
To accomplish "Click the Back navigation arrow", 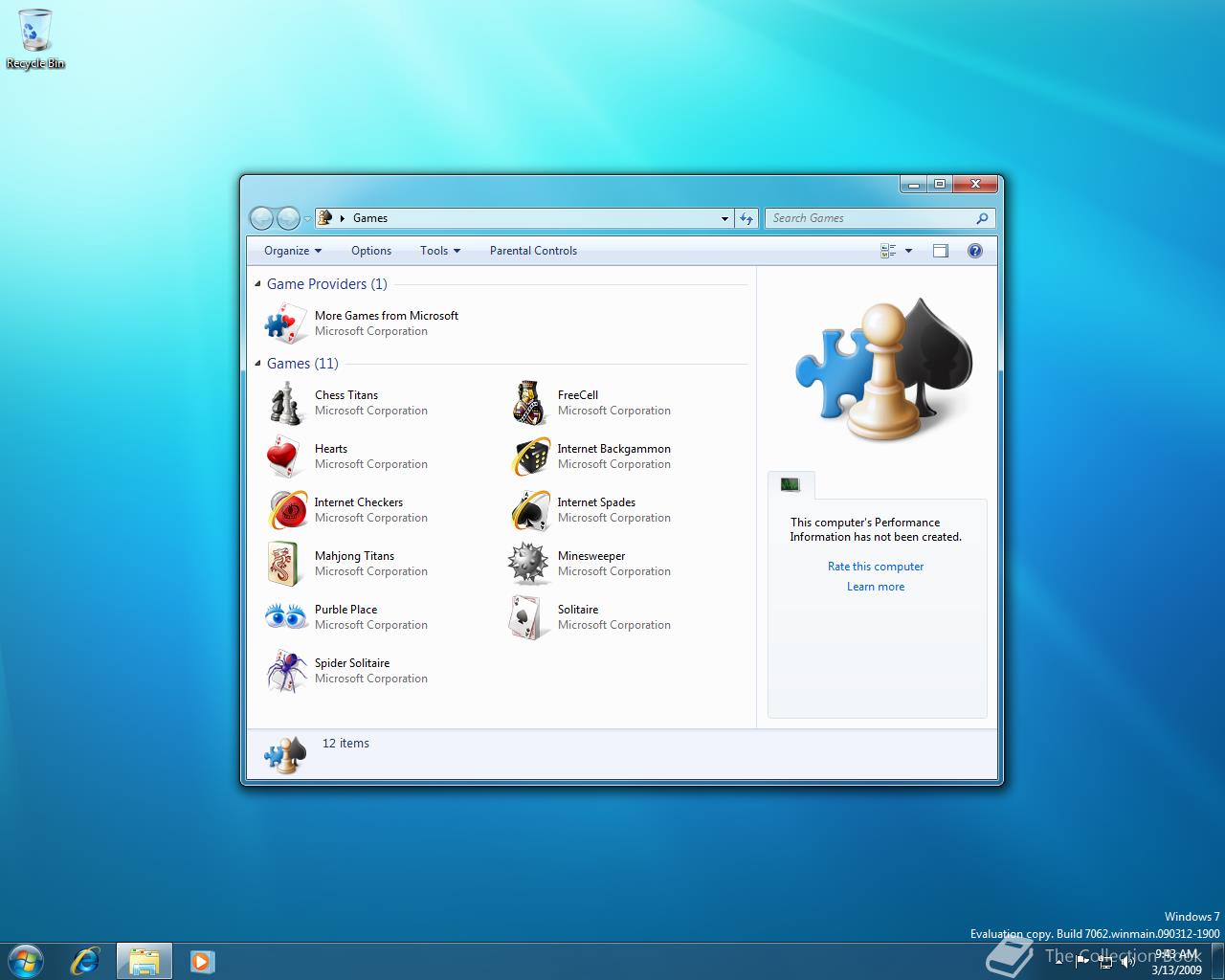I will click(261, 218).
